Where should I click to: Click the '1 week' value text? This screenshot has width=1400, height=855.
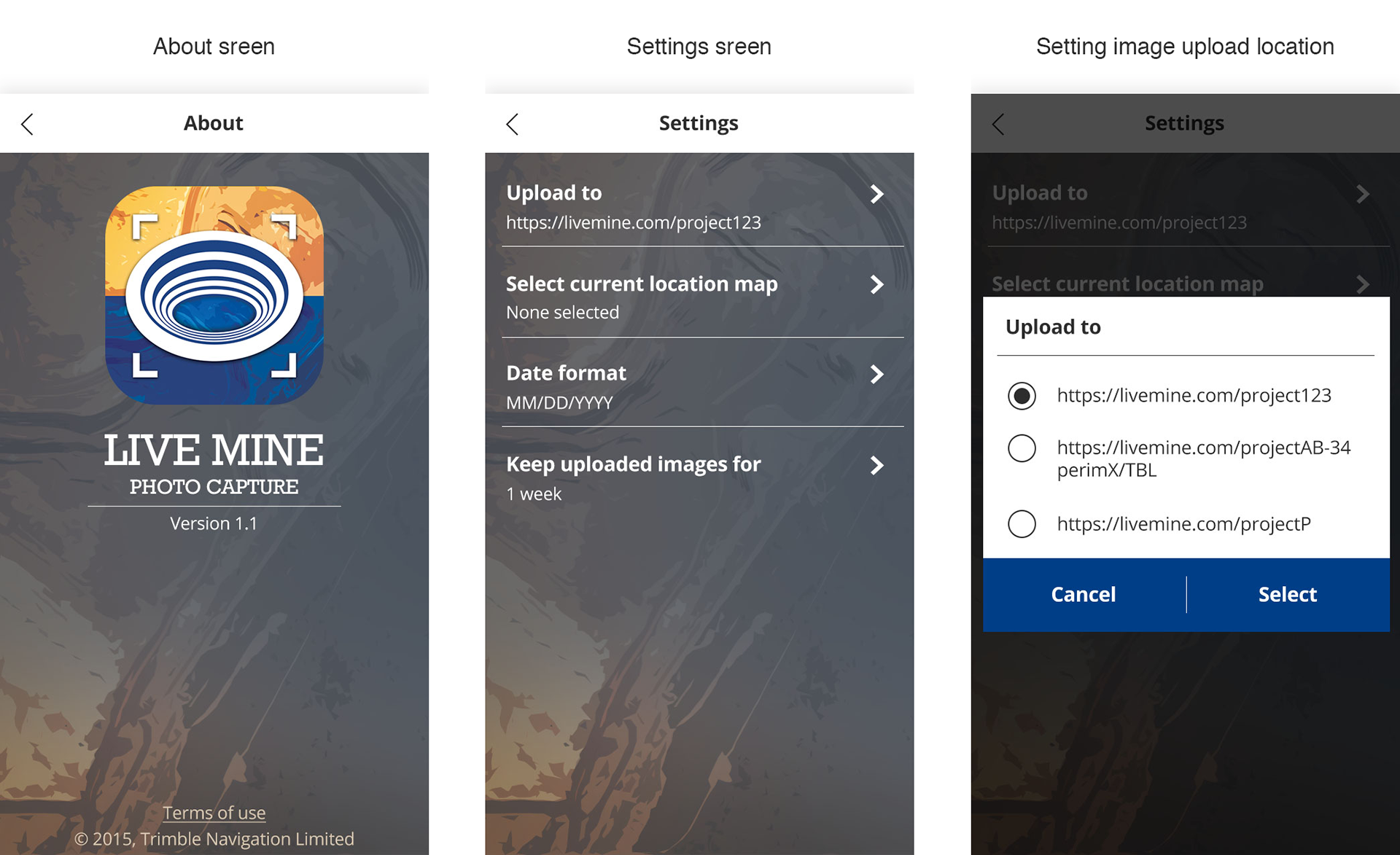point(534,493)
